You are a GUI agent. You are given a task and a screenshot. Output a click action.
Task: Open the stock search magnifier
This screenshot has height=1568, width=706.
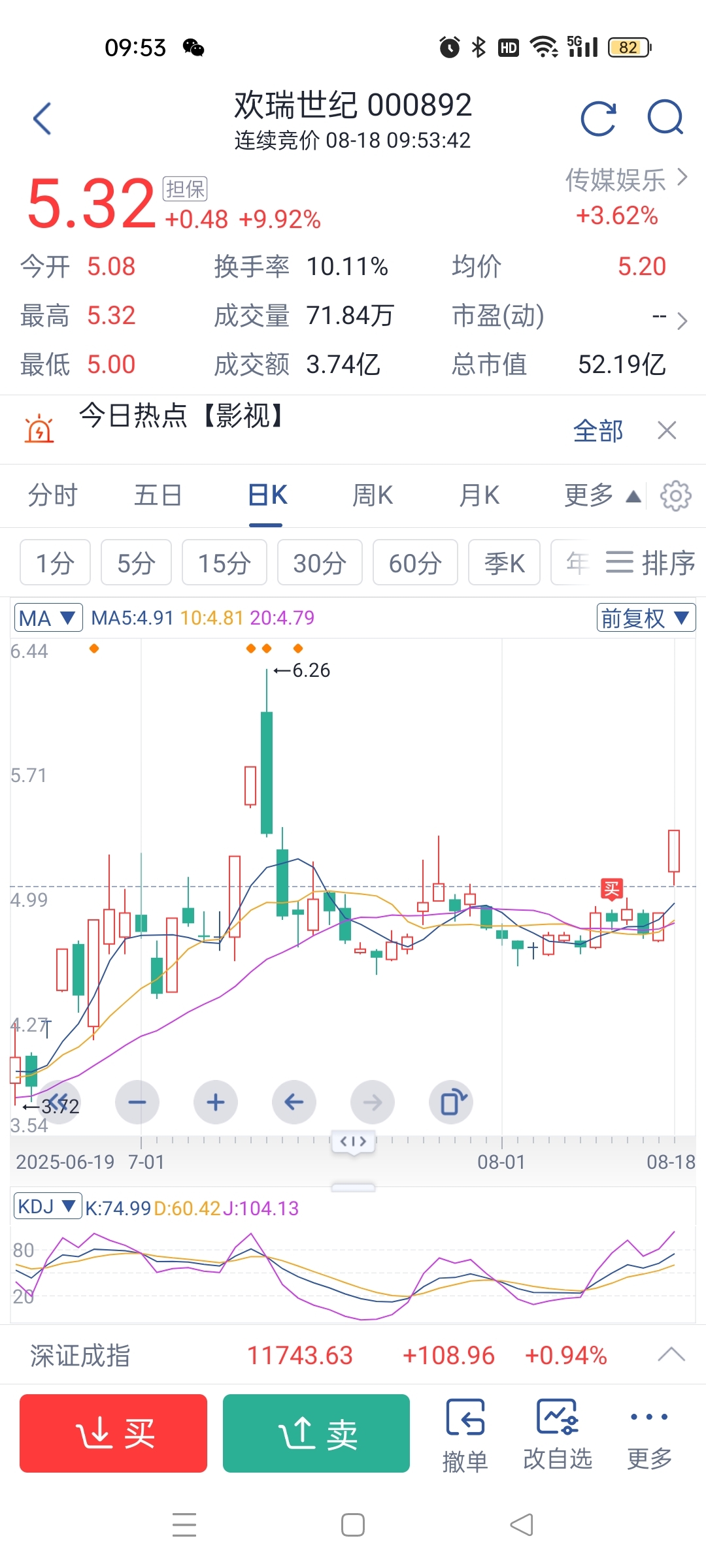pos(665,118)
